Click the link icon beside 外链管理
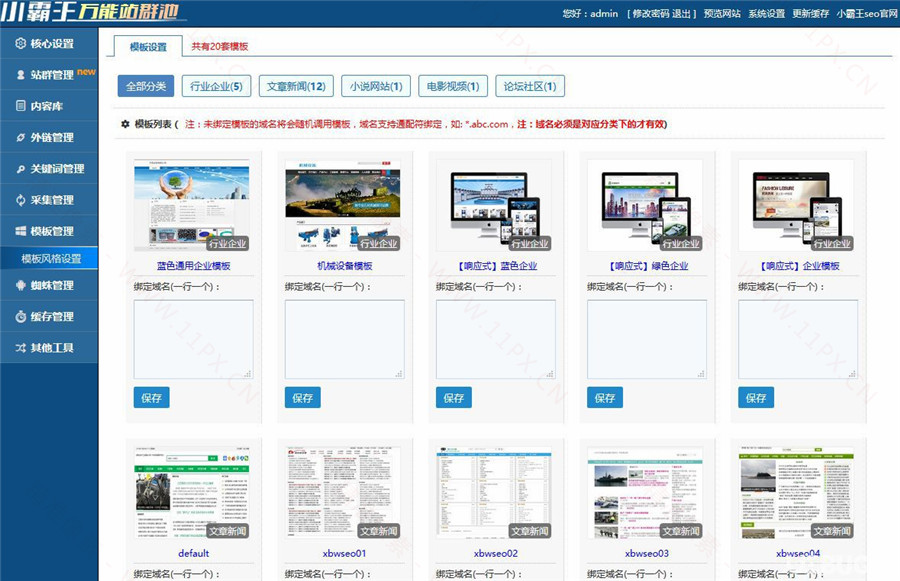This screenshot has width=900, height=581. [20, 137]
